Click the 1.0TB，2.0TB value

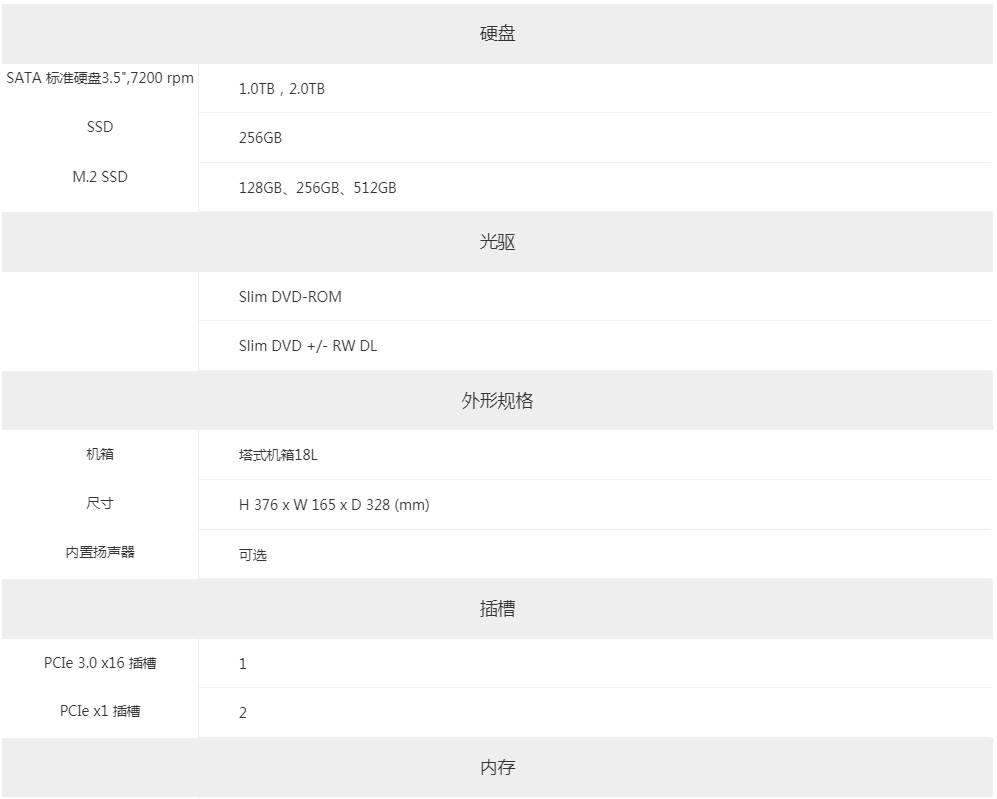click(x=282, y=89)
